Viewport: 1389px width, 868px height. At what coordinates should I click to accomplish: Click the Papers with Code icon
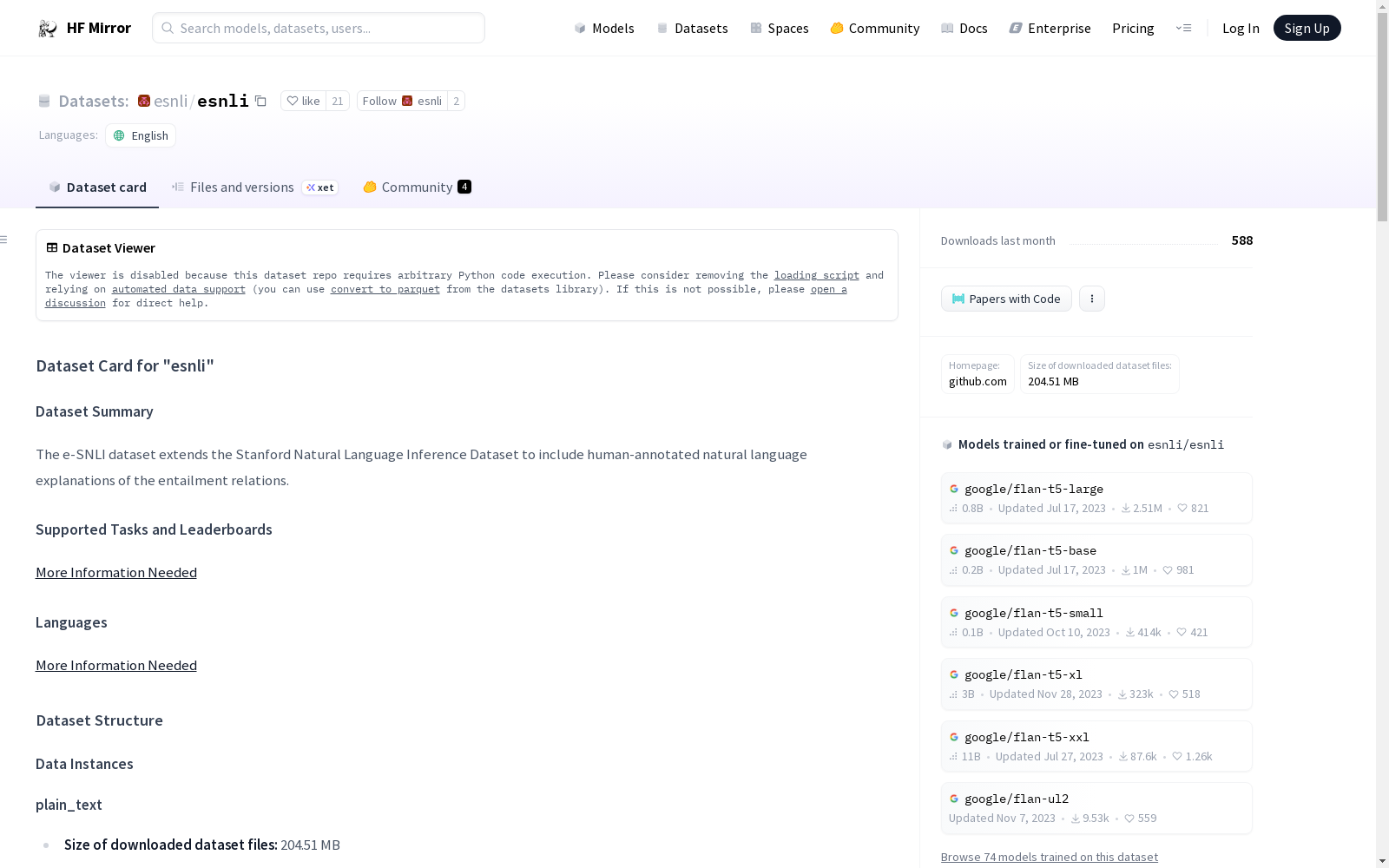click(x=958, y=299)
